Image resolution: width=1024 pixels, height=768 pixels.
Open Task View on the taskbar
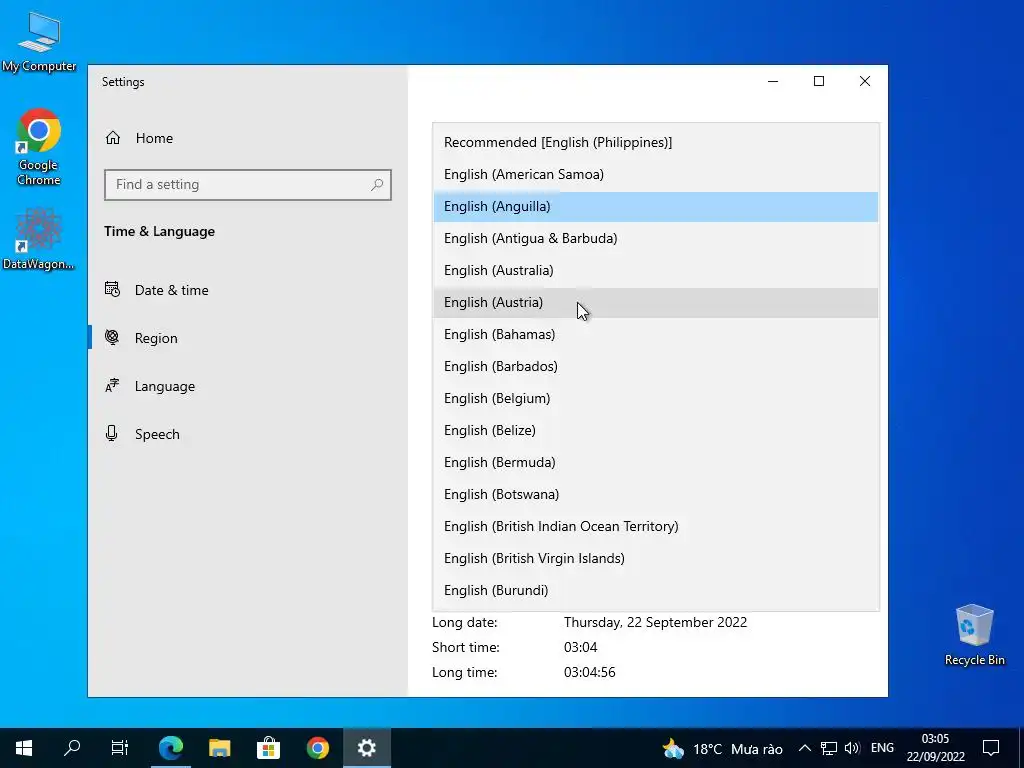point(120,748)
